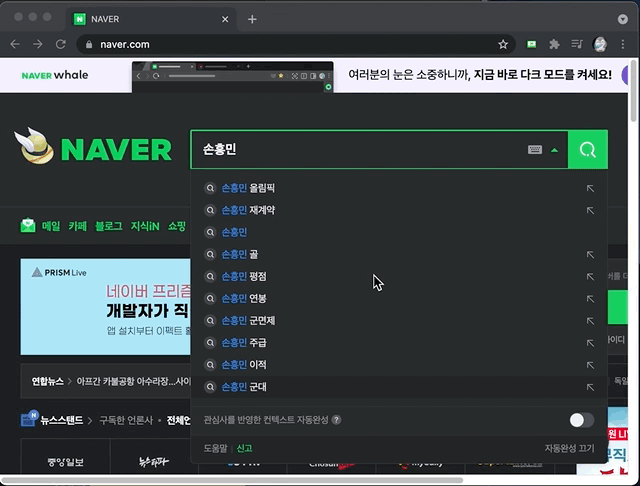The height and width of the screenshot is (486, 640).
Task: Open the 뉴스스탠드 link
Action: tap(61, 420)
